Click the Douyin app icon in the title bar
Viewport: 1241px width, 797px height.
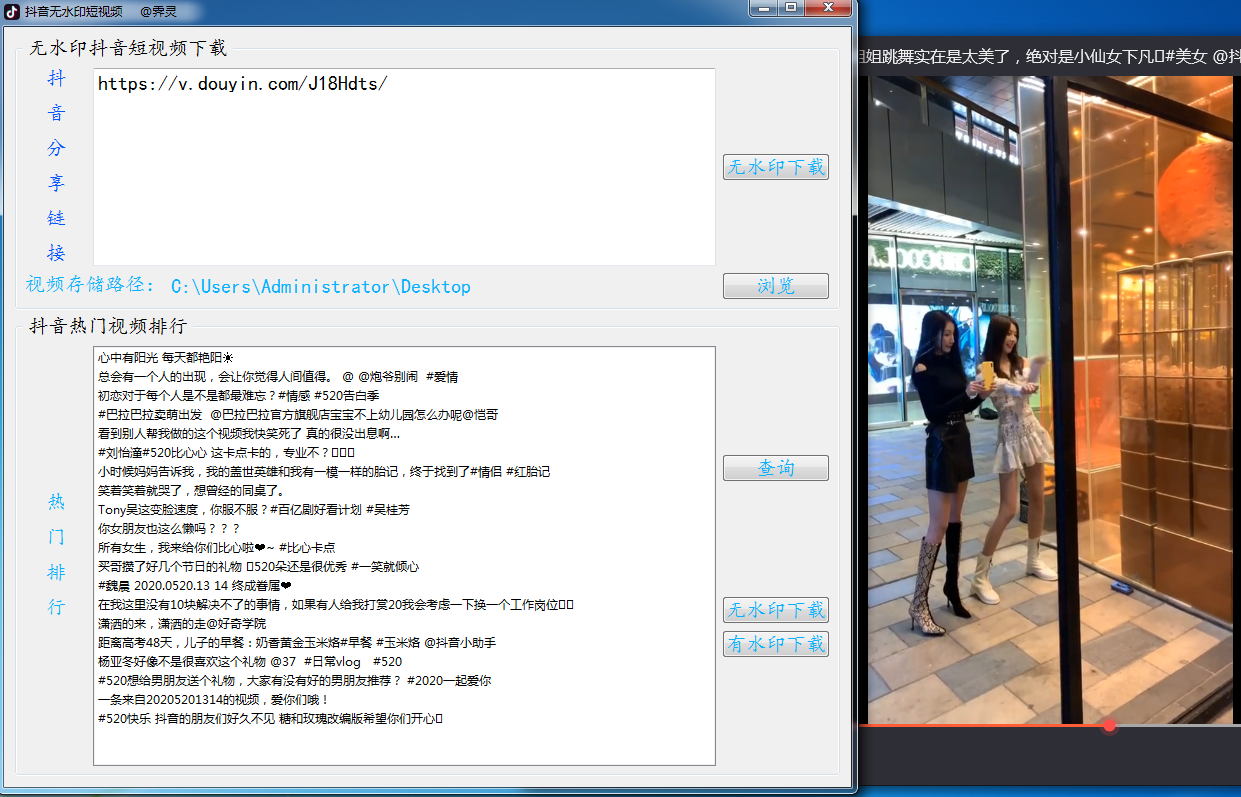click(x=12, y=10)
